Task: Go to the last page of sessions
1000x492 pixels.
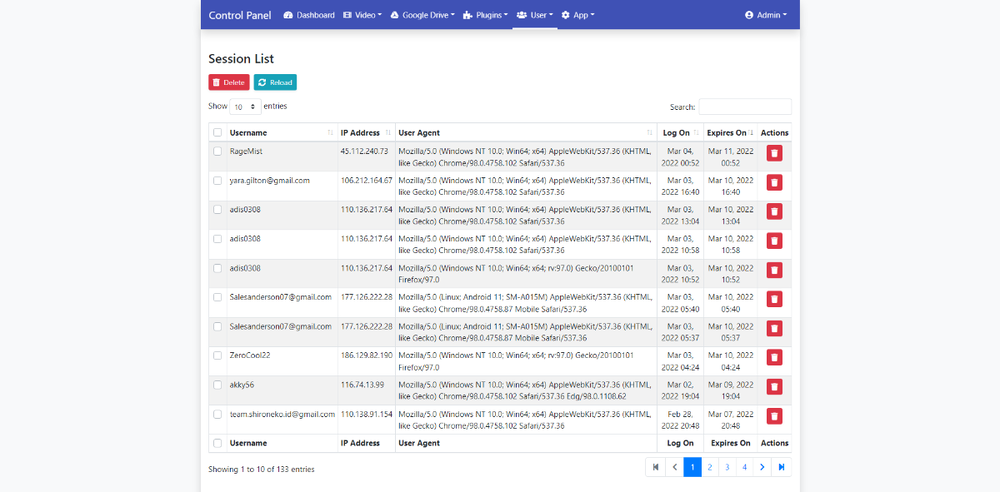Action: (x=781, y=467)
